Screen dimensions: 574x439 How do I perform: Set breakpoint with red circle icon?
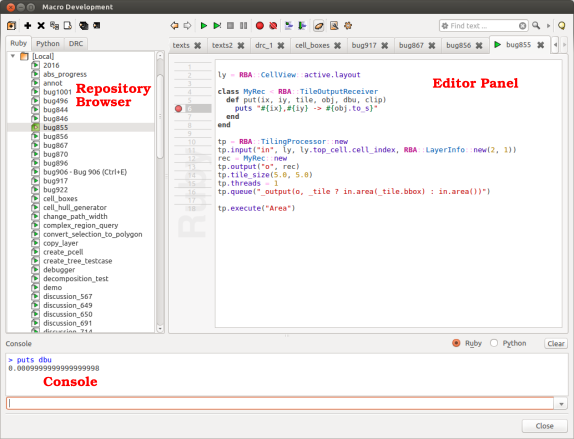pos(260,26)
